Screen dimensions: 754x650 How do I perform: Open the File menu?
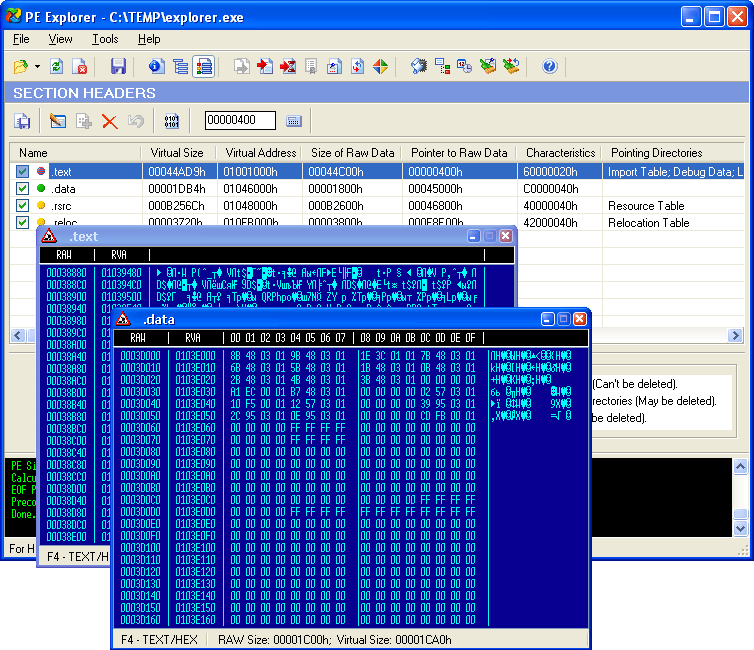point(21,39)
